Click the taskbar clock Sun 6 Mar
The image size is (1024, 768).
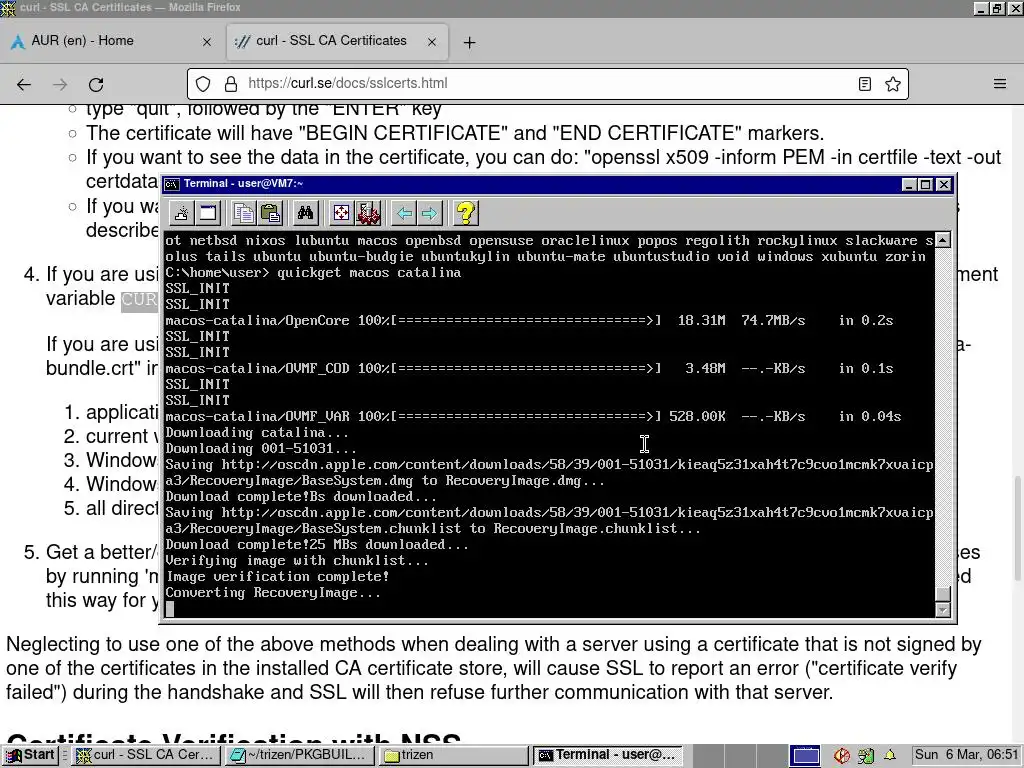tap(966, 755)
